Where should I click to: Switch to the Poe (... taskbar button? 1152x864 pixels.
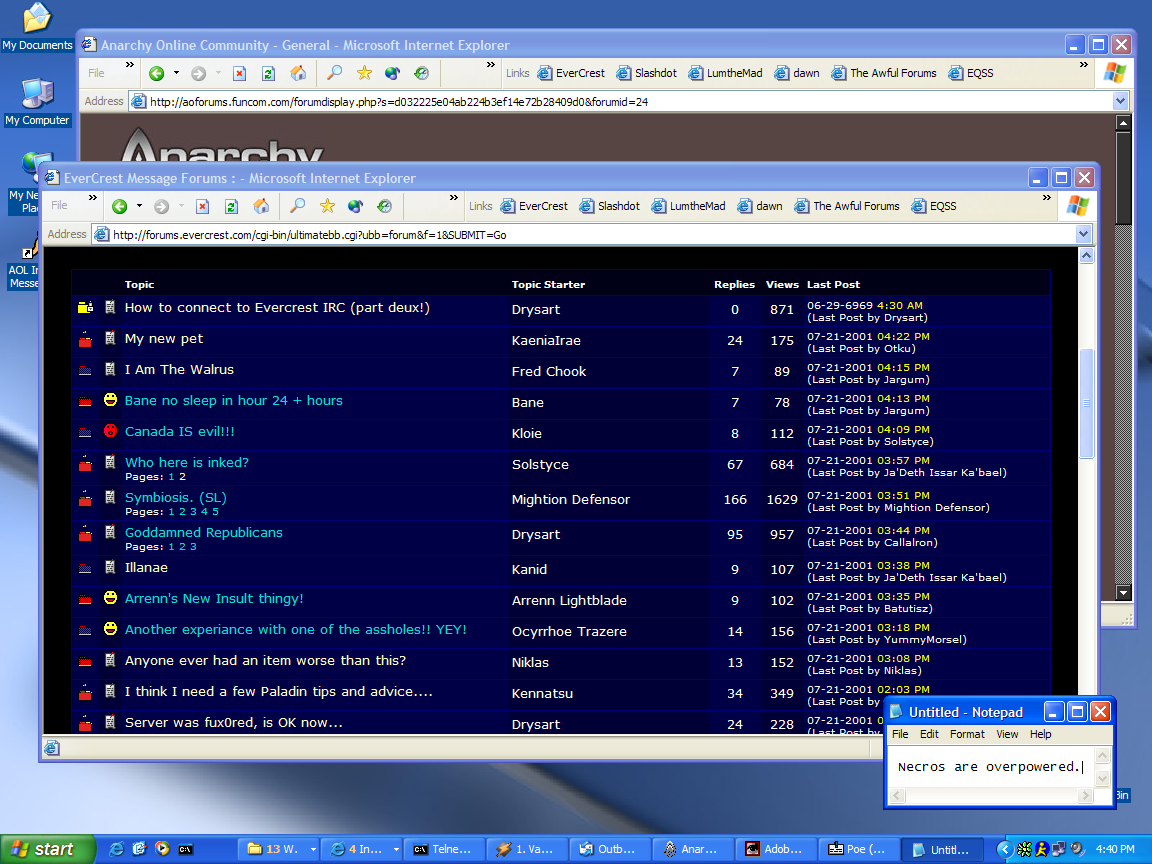tap(858, 849)
